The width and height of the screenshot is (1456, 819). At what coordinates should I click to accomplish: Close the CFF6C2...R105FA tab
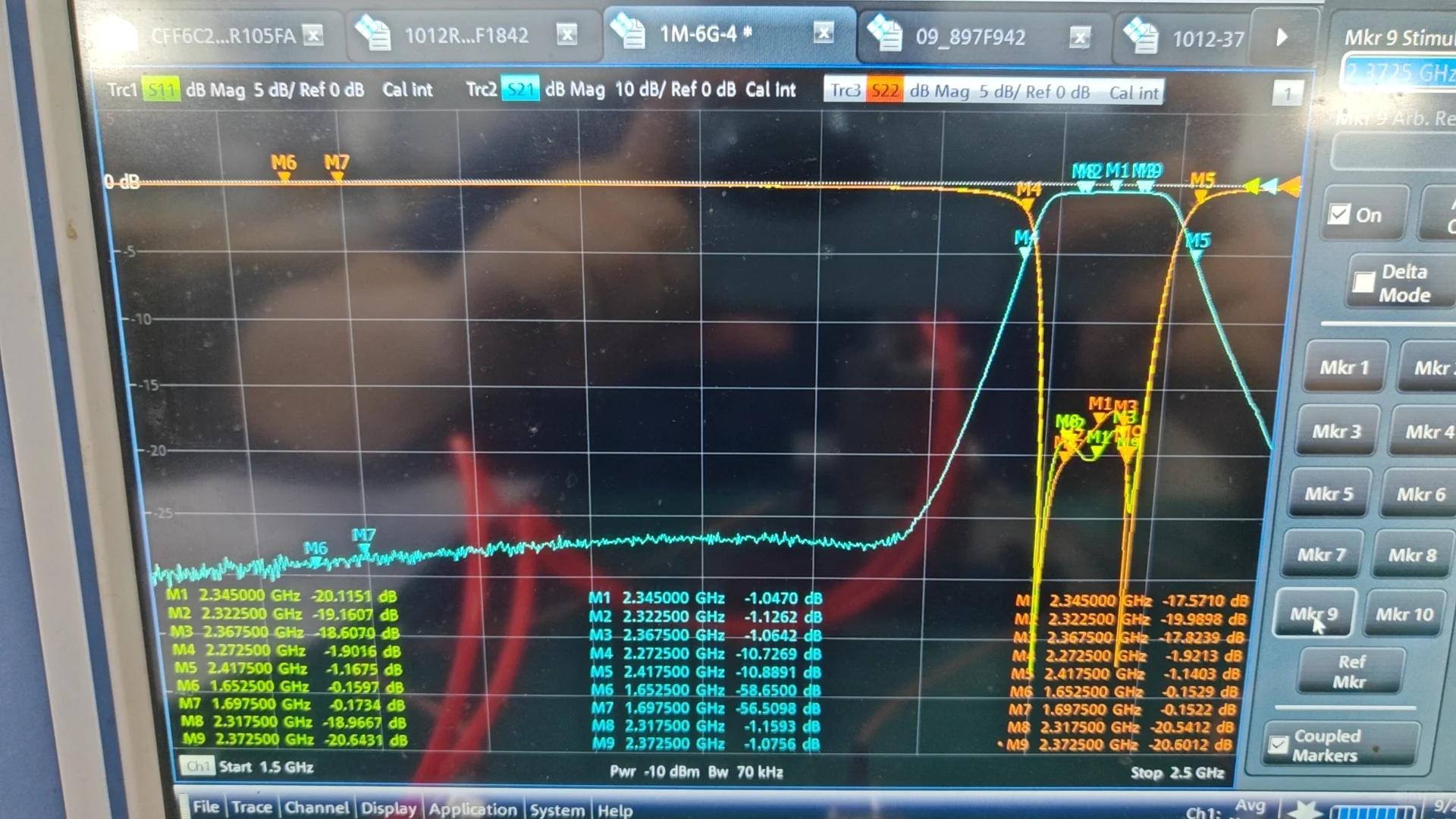pos(313,34)
